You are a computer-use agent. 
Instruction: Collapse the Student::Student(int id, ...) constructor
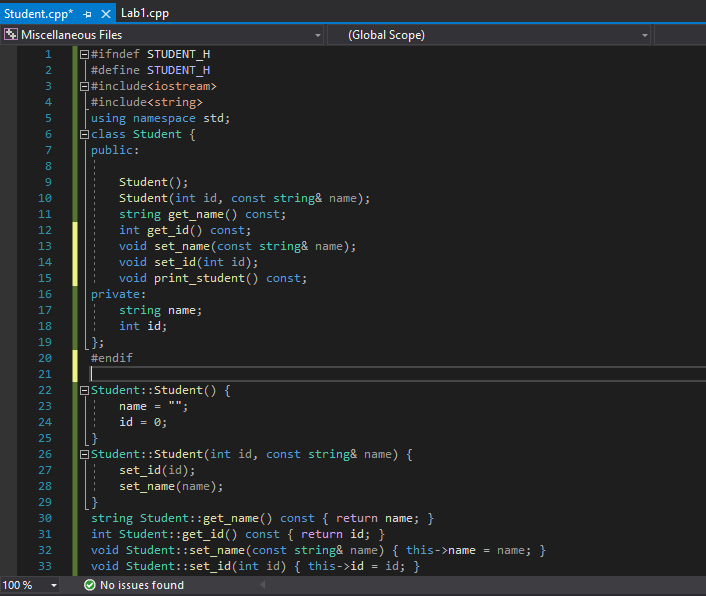point(84,455)
